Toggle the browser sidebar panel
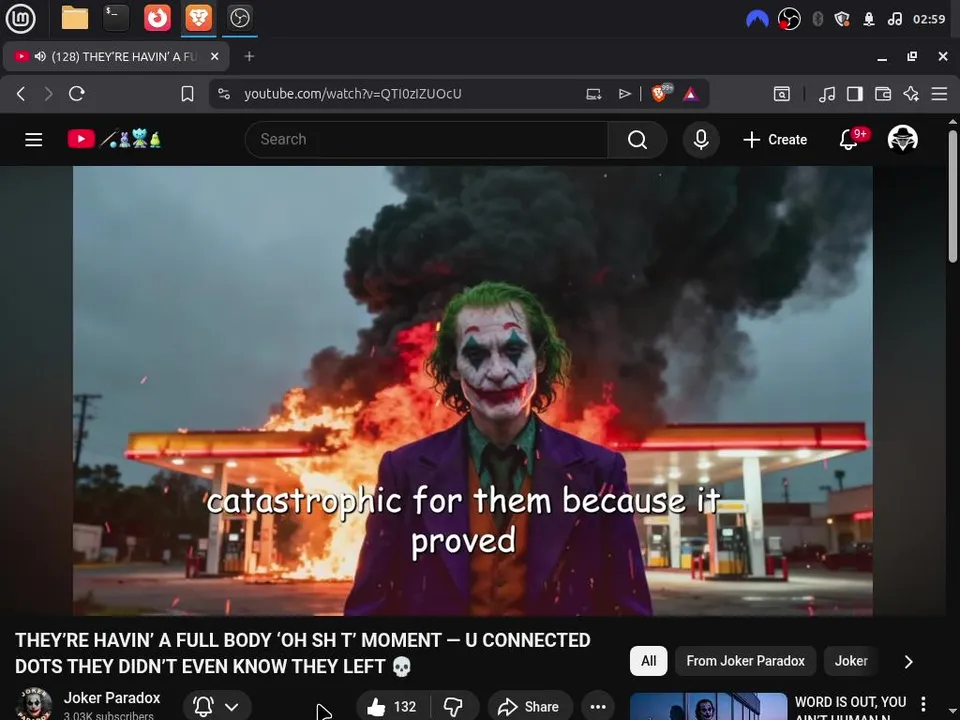Screen dimensions: 960x720 pyautogui.click(x=855, y=94)
